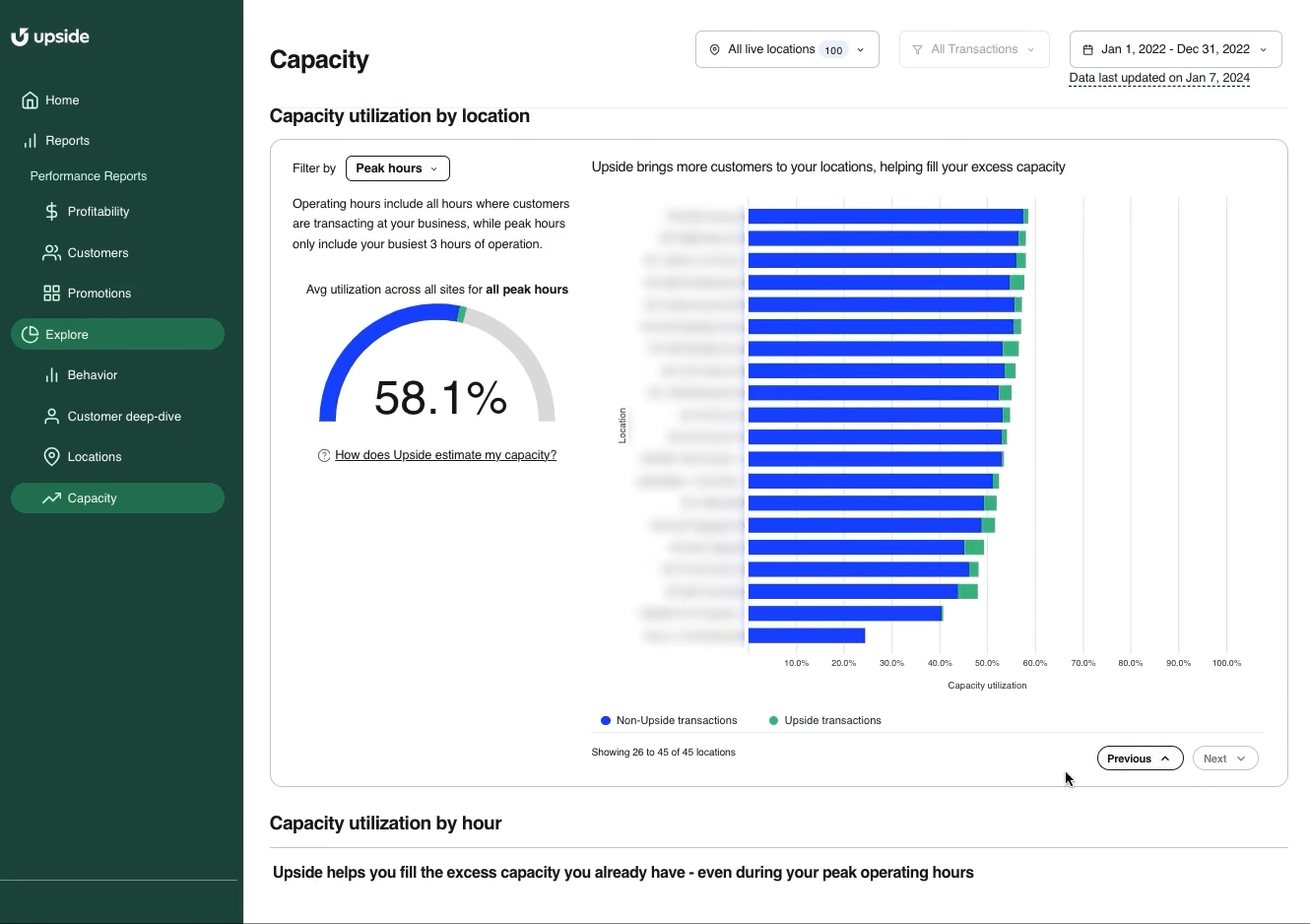Image resolution: width=1310 pixels, height=924 pixels.
Task: Open the All live locations dropdown
Action: click(787, 49)
